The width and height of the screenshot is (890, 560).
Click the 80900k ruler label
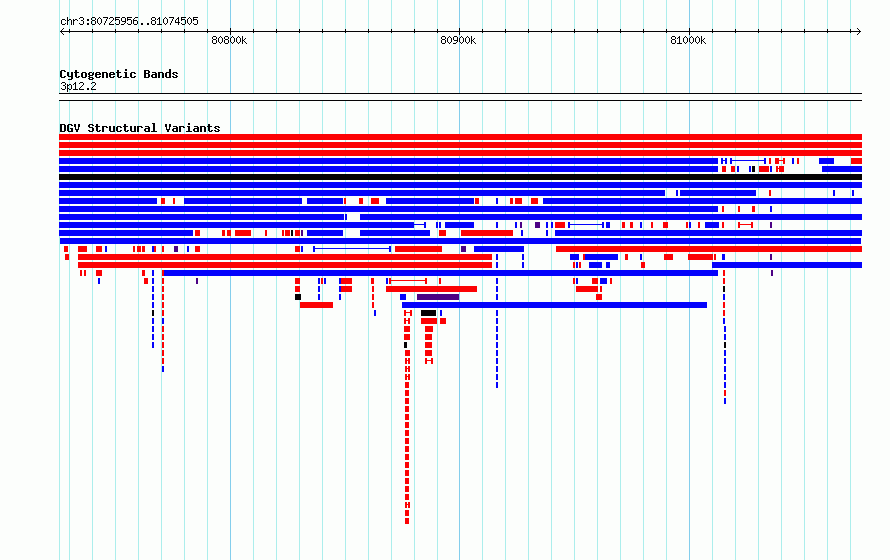pos(458,40)
